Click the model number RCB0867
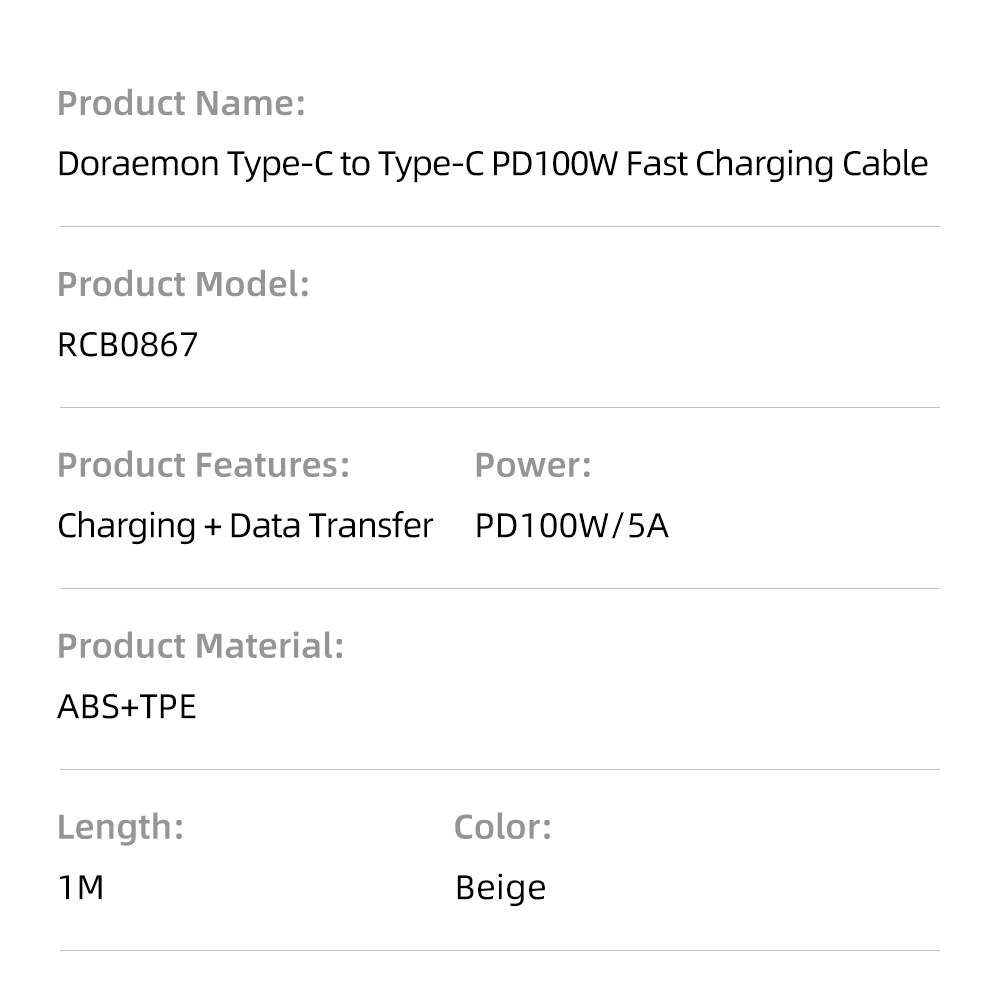The image size is (1000, 1000). point(128,345)
